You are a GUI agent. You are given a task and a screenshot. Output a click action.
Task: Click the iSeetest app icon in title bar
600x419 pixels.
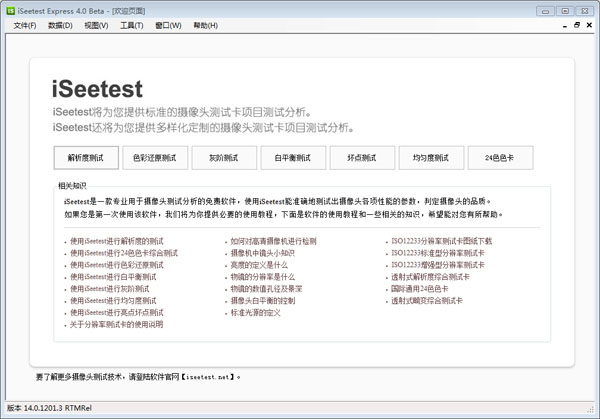(x=11, y=11)
